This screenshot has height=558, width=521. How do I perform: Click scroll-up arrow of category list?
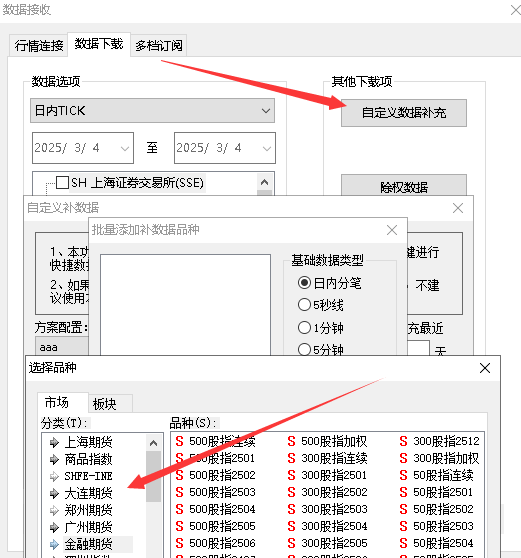153,443
